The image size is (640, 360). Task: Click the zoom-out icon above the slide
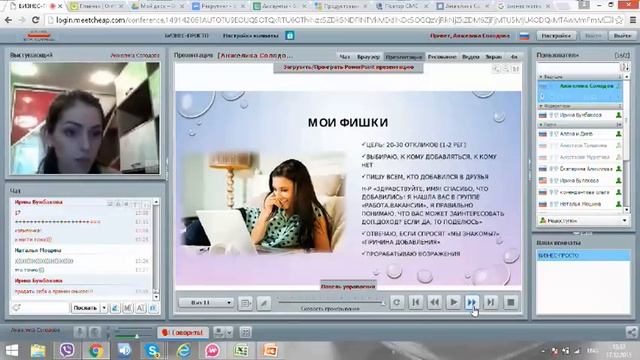coord(506,69)
